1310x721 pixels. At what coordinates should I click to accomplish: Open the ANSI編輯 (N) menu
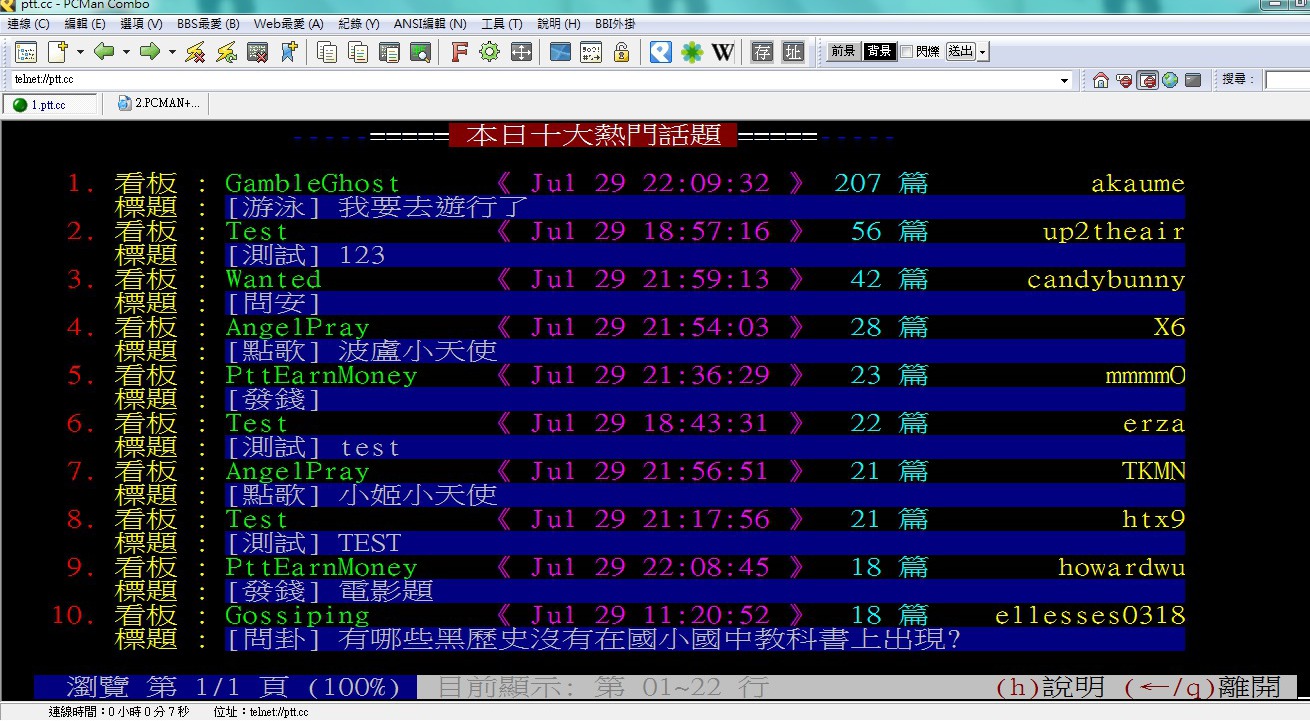click(430, 24)
